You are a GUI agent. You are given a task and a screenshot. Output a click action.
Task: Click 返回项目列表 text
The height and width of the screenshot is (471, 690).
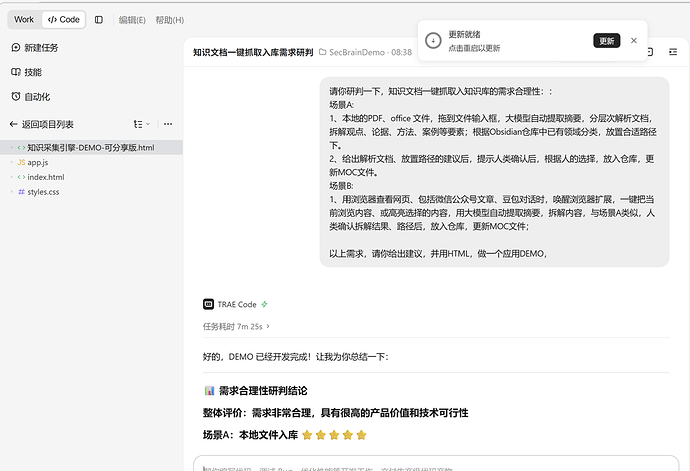48,125
